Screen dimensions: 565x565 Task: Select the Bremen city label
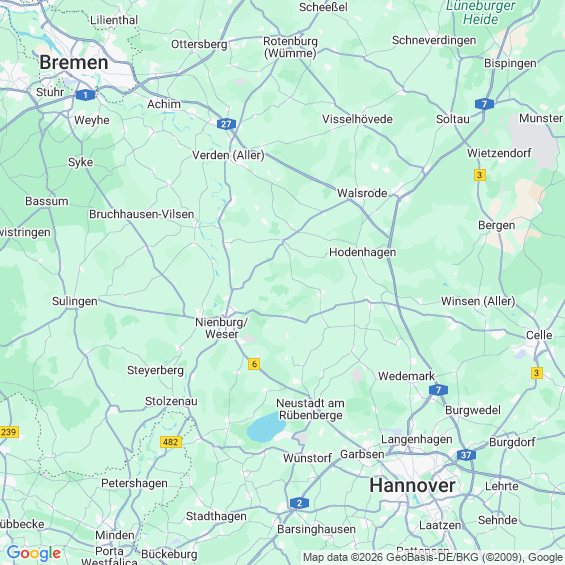(74, 62)
